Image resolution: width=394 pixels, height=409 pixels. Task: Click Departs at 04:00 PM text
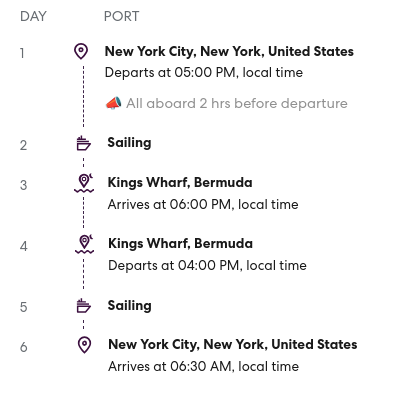[x=207, y=266]
